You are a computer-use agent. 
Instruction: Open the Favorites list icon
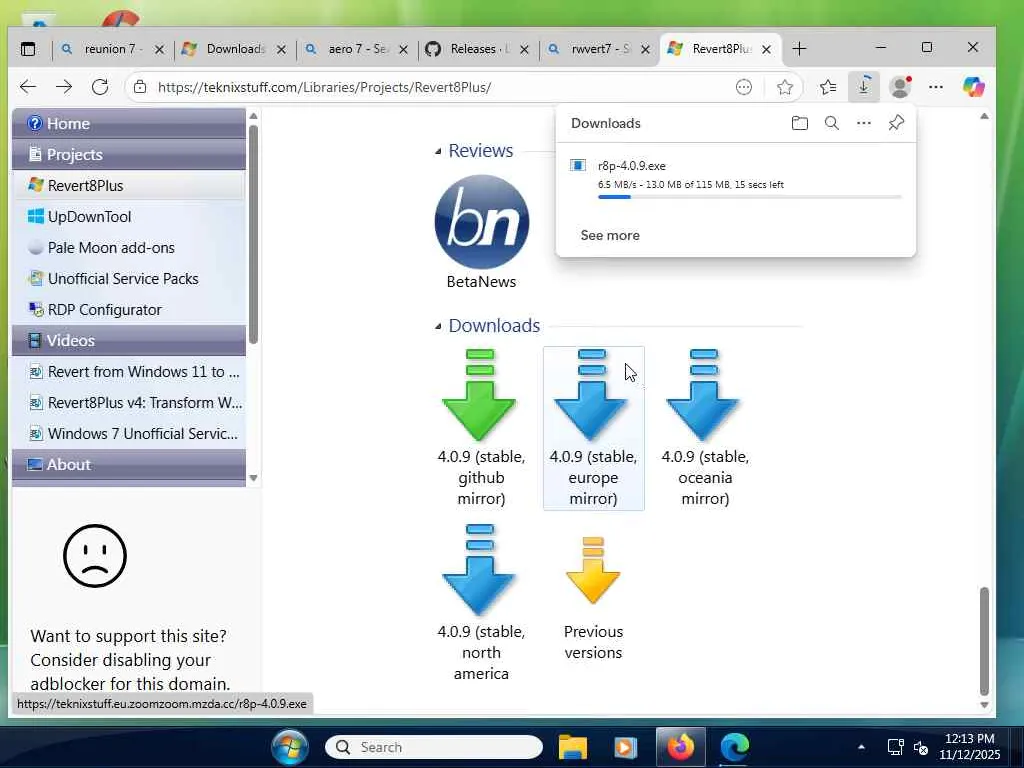tap(827, 87)
